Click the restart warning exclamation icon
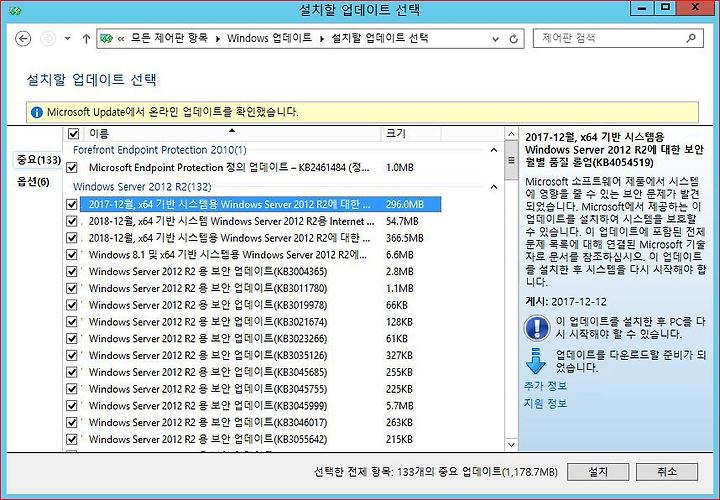Viewport: 720px width, 500px height. point(536,327)
